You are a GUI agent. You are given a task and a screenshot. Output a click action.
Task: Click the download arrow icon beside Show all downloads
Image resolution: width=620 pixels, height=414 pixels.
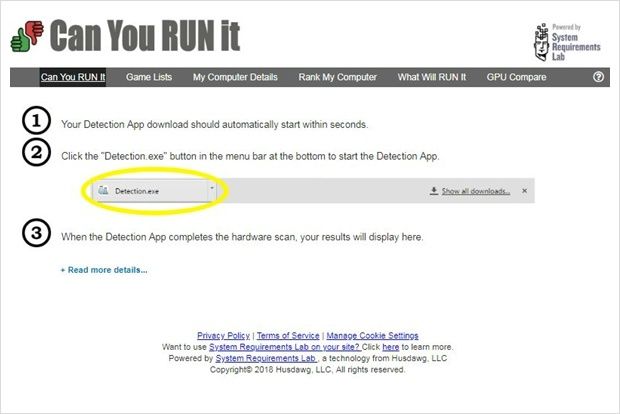[434, 191]
